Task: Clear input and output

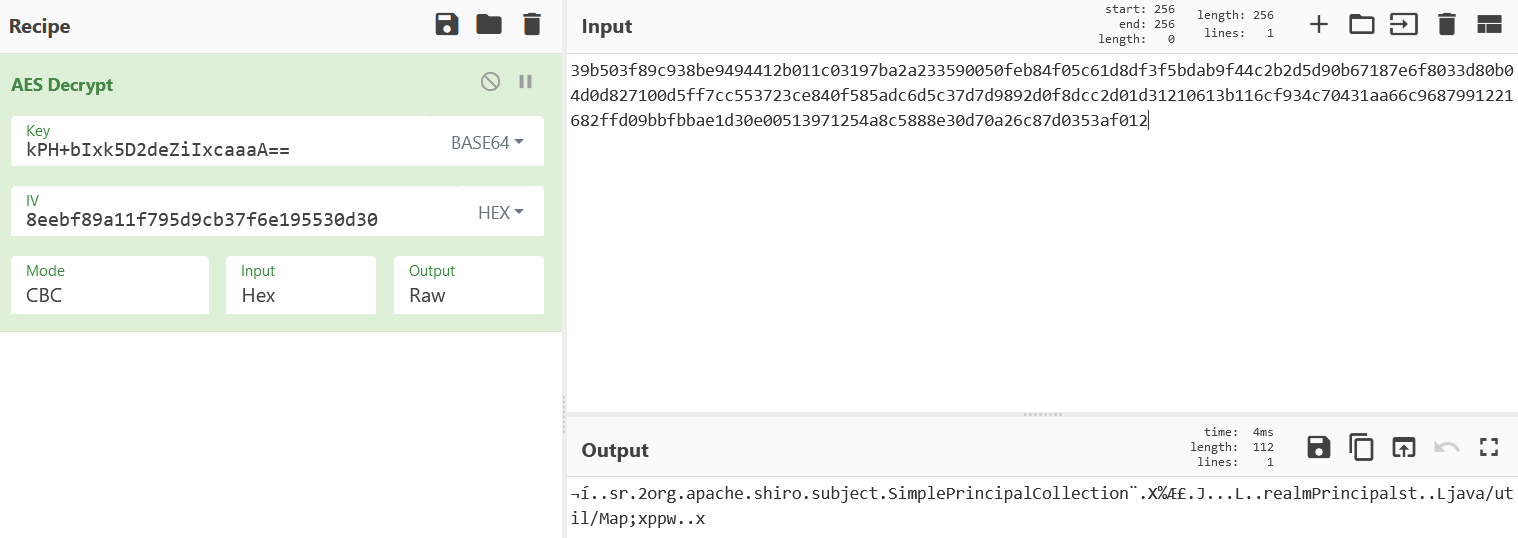Action: coord(1447,25)
